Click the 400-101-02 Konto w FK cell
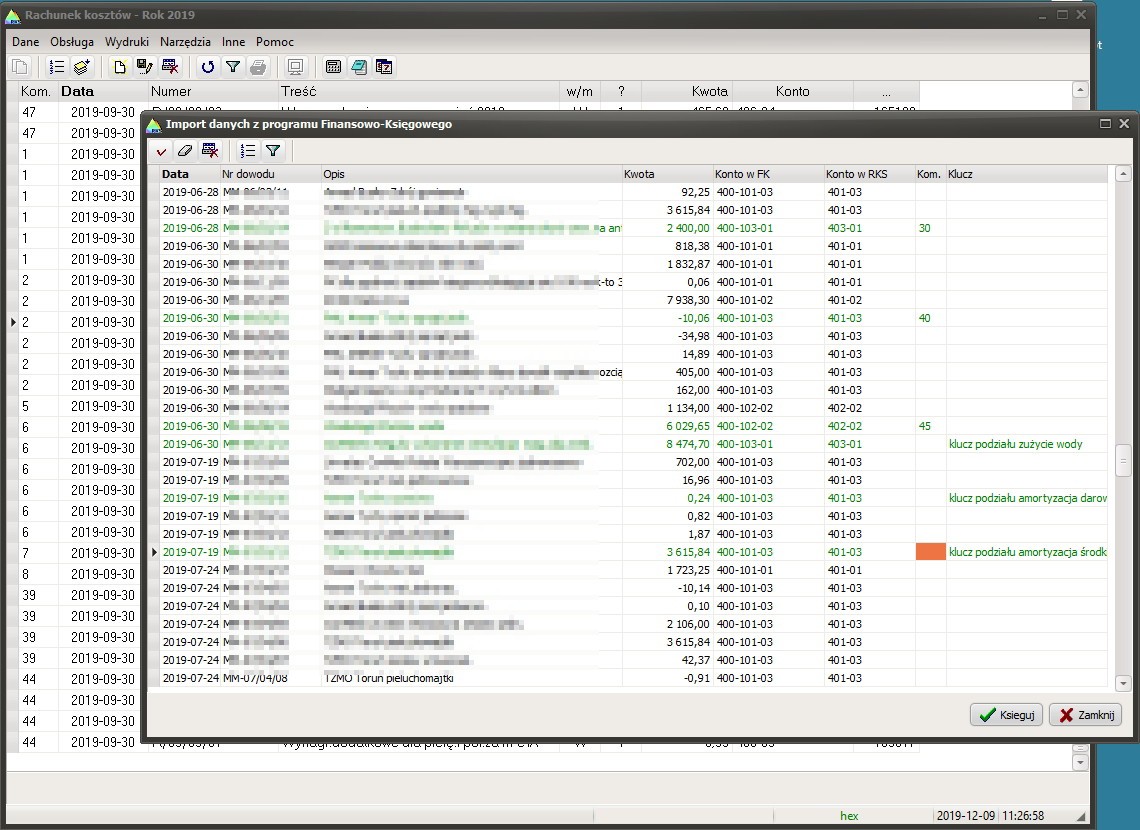The image size is (1140, 830). 768,300
